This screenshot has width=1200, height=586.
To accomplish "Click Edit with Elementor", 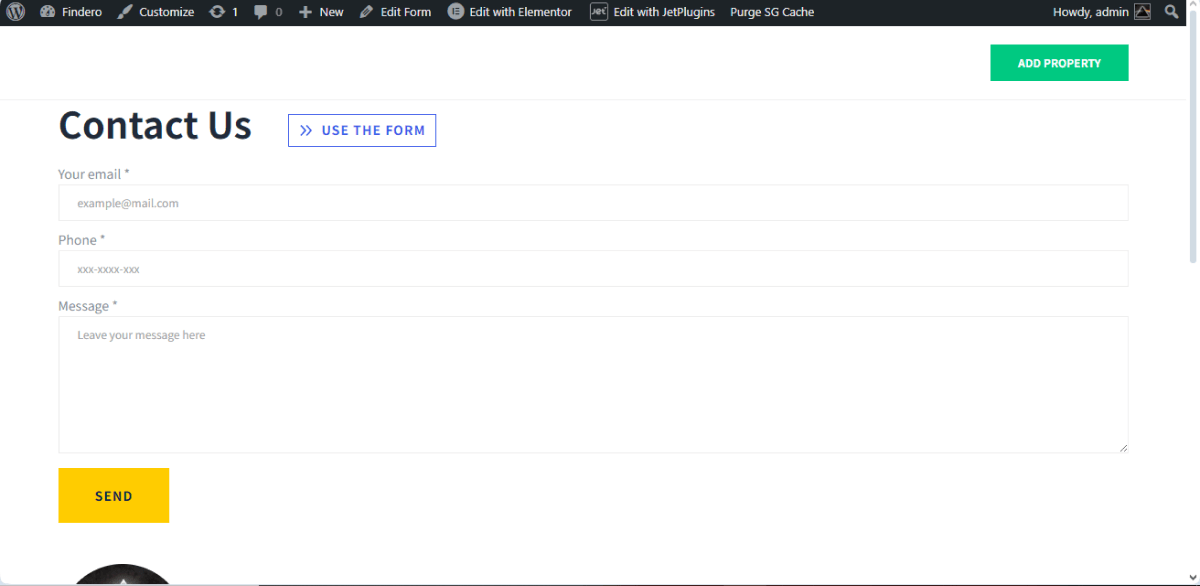I will click(518, 12).
